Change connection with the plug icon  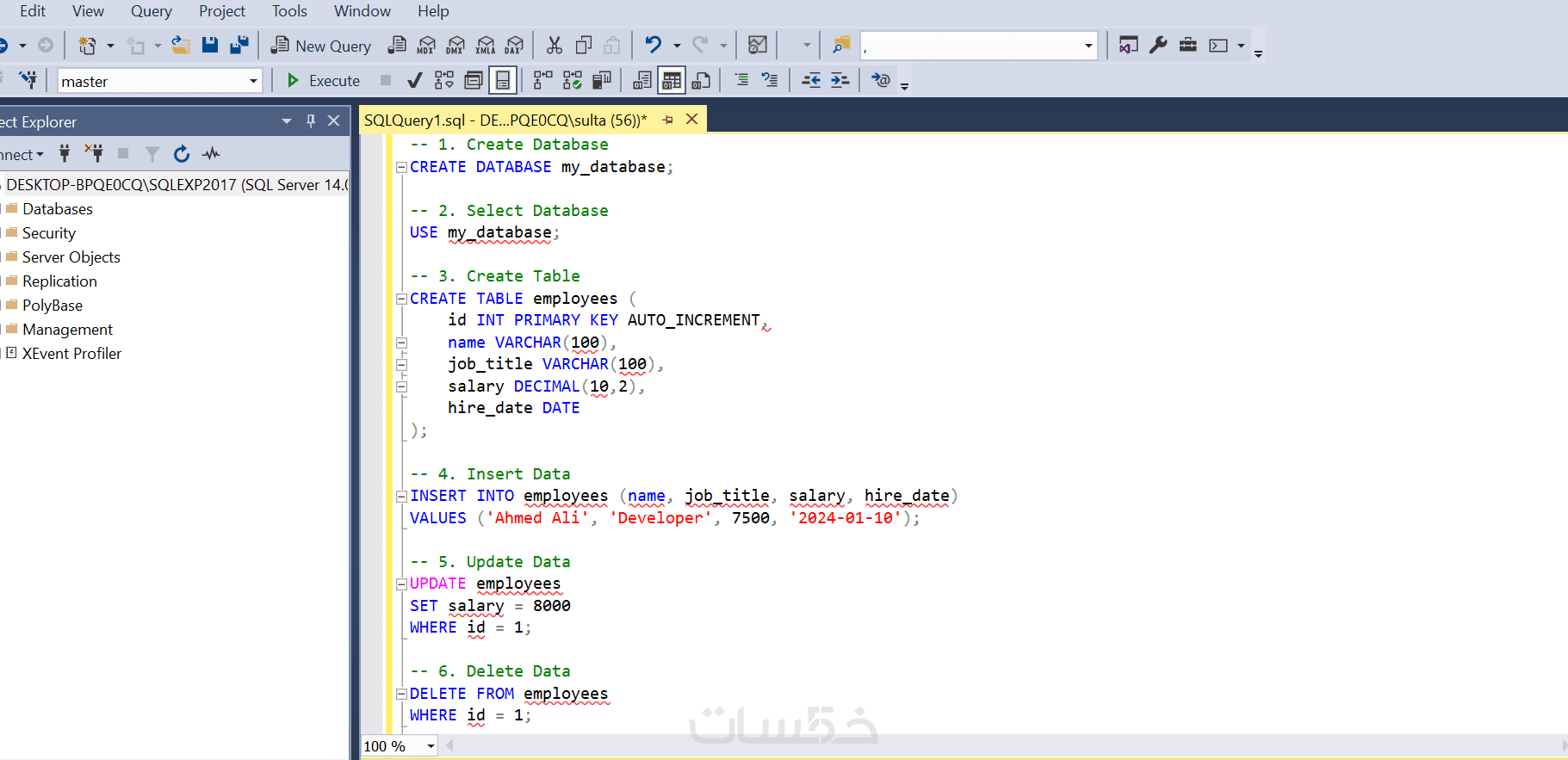tap(28, 80)
